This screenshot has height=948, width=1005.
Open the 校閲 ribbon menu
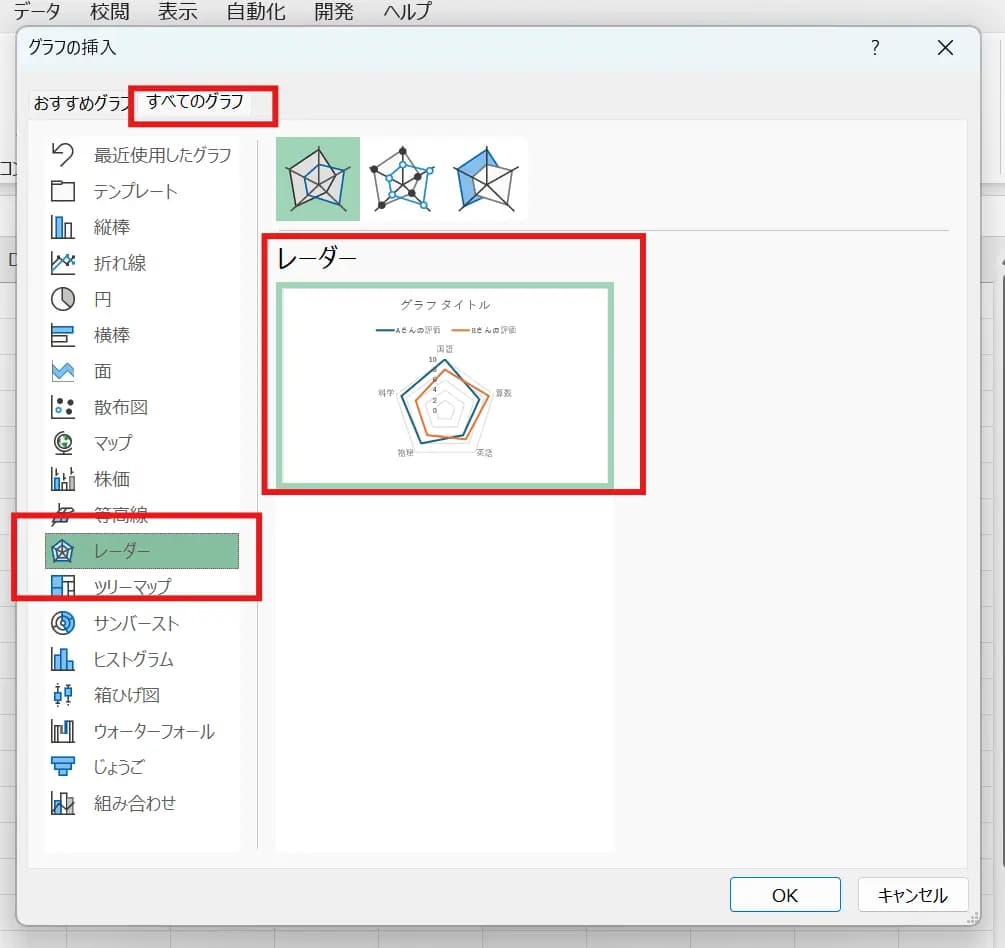point(109,12)
